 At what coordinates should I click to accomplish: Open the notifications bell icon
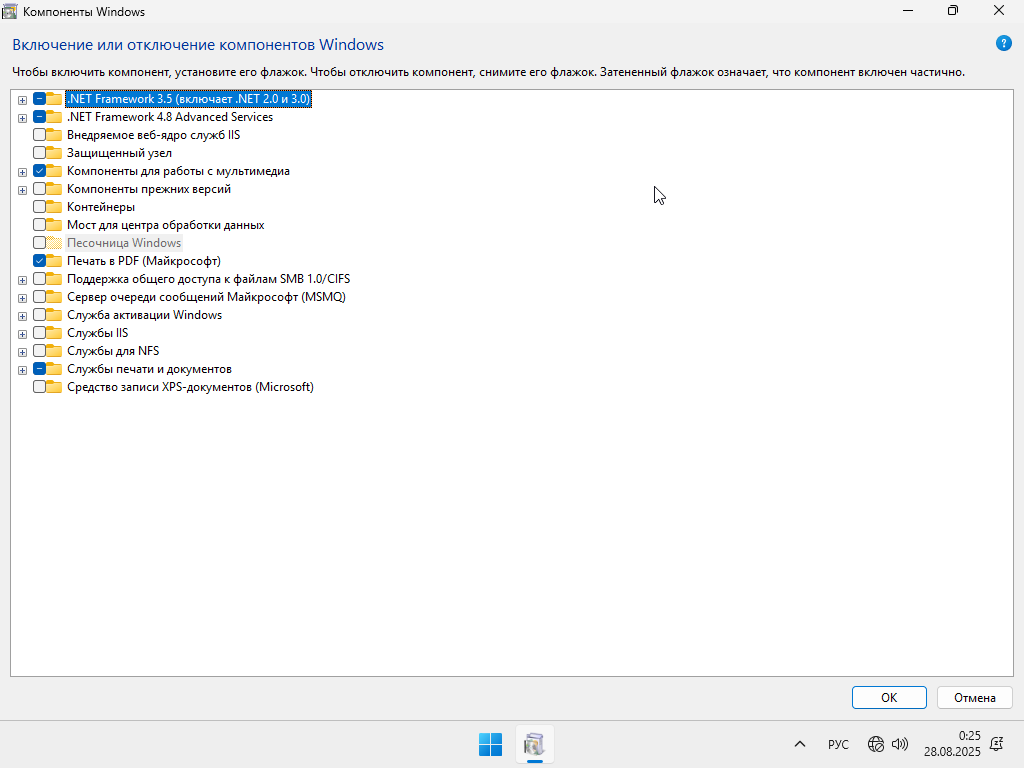coord(996,744)
